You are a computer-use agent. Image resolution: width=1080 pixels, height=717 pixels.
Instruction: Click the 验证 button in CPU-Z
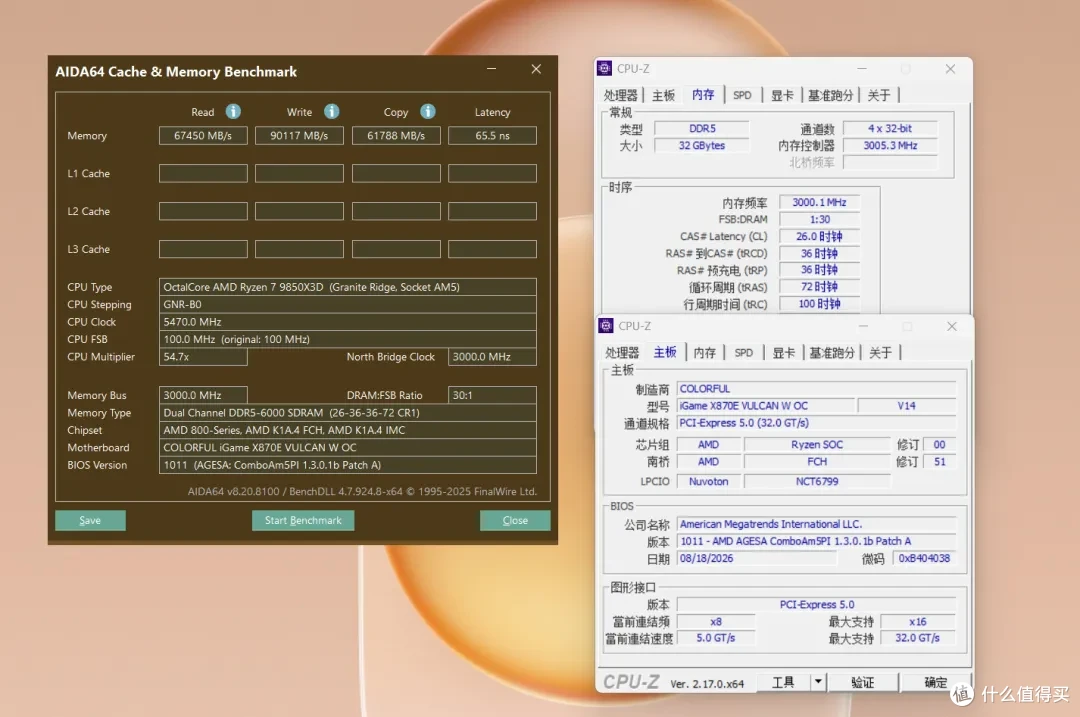(862, 682)
